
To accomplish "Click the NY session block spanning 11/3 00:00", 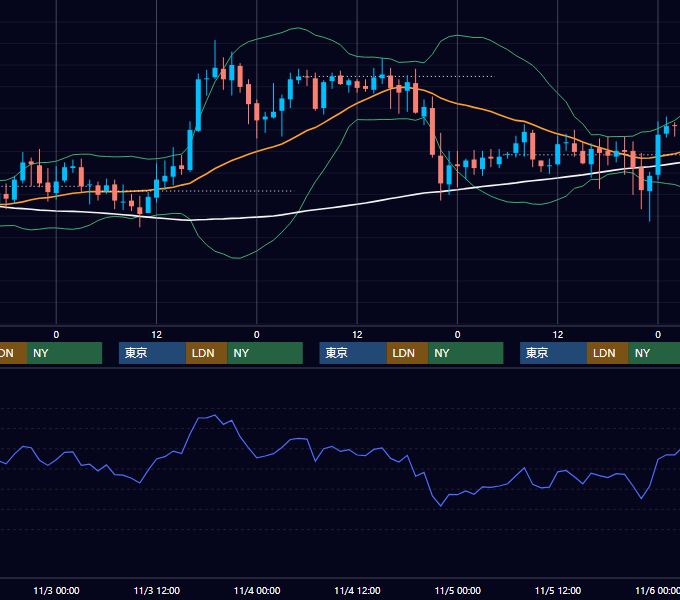I will (x=64, y=353).
